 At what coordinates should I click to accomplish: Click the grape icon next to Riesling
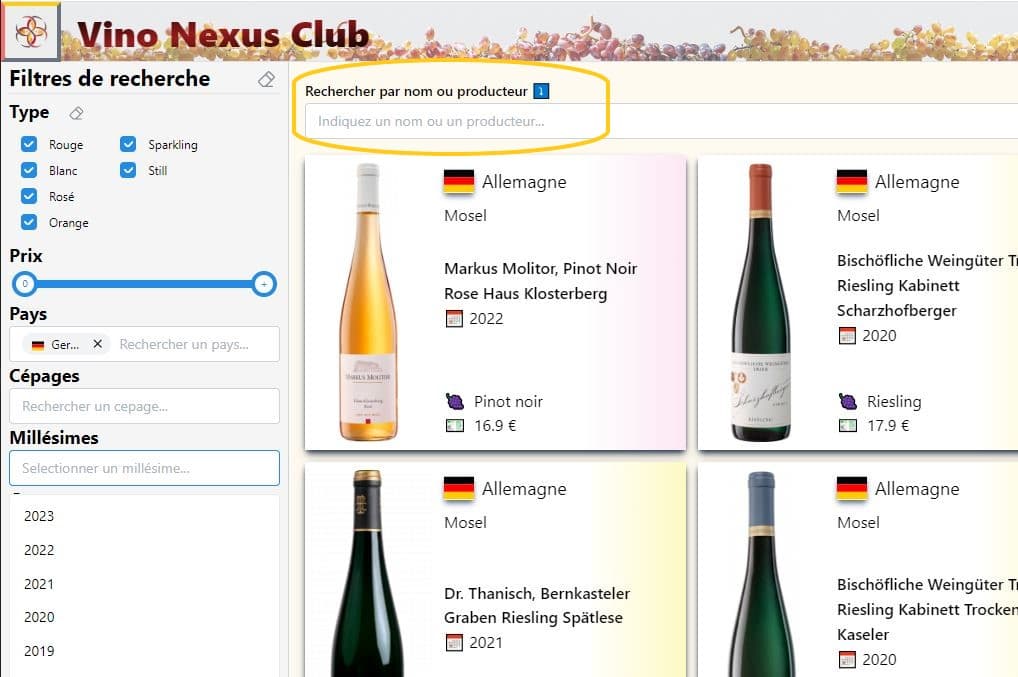[848, 402]
